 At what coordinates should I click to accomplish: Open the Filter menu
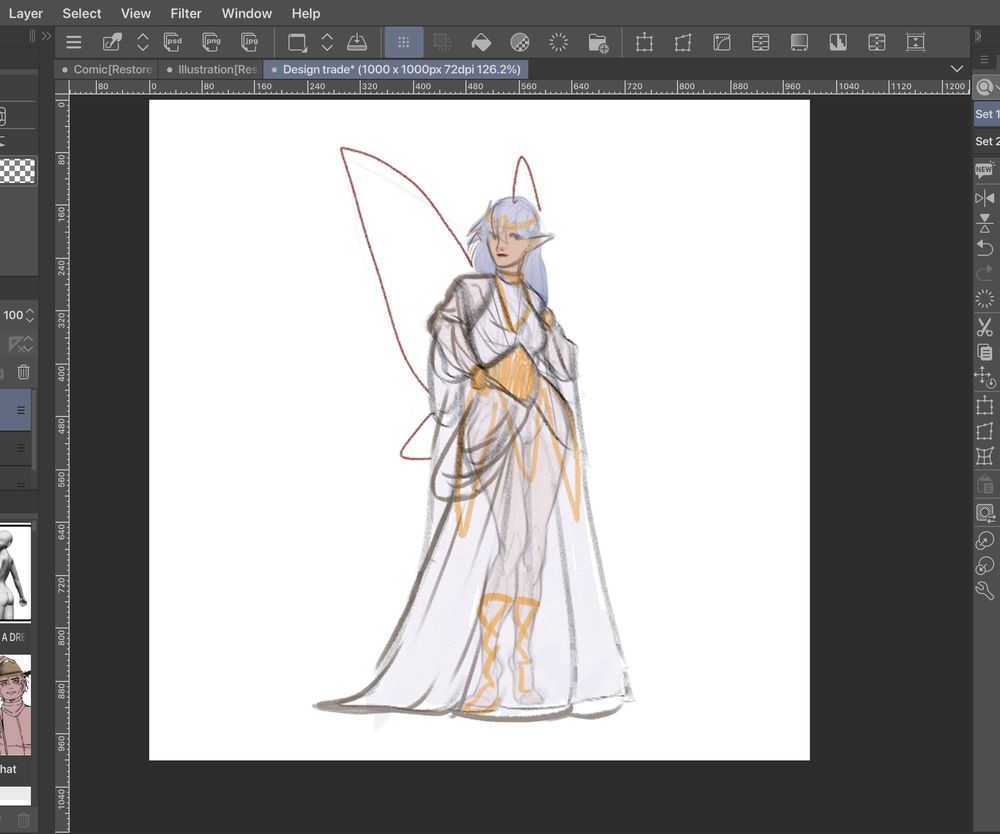point(186,13)
